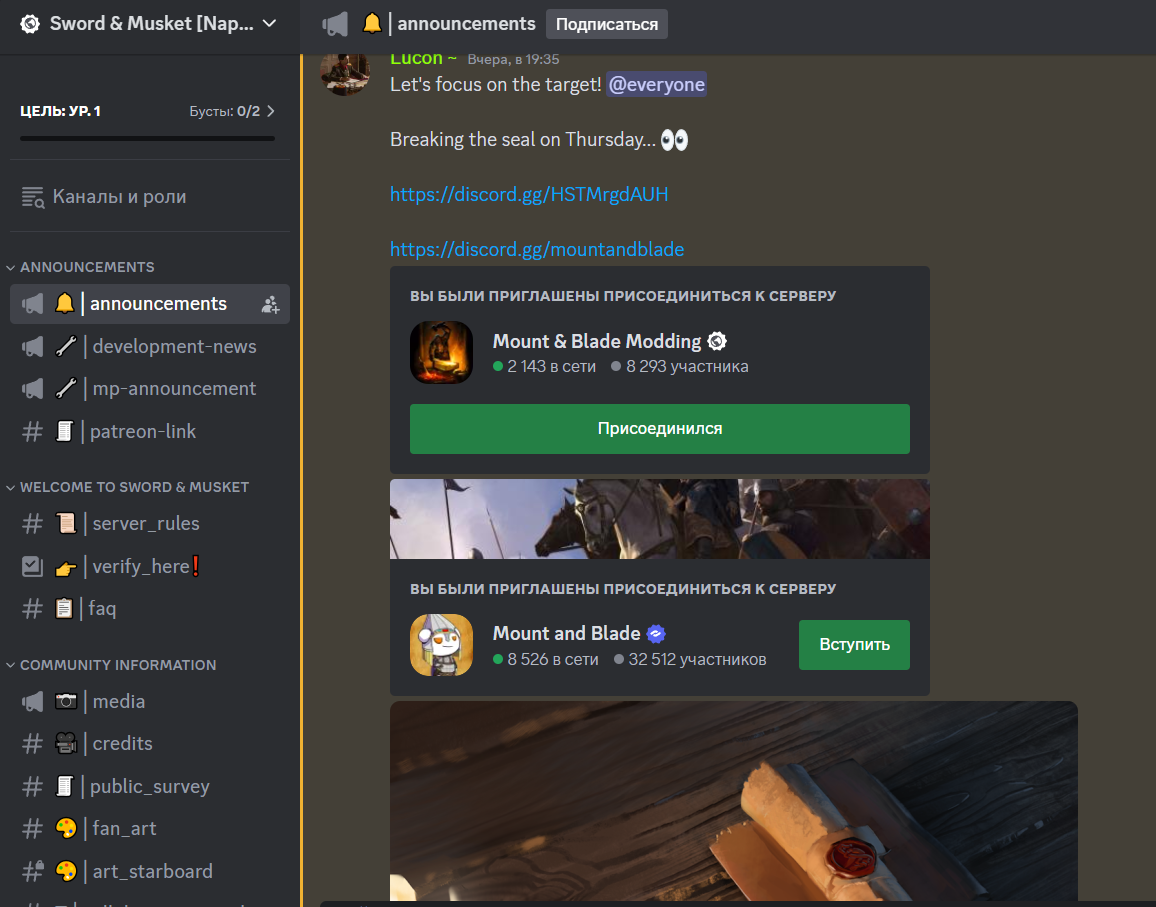Click the Вступить join button
The height and width of the screenshot is (907, 1156).
click(854, 644)
